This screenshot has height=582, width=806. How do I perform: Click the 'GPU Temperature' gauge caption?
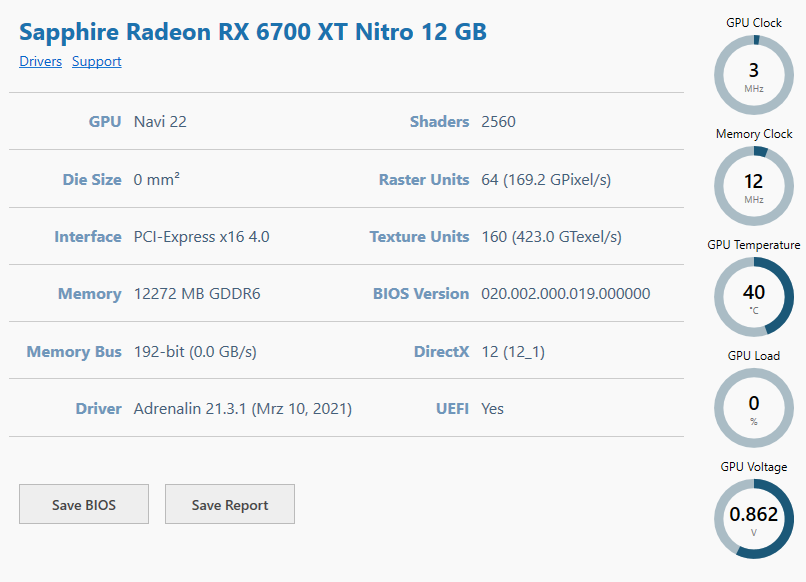click(754, 245)
